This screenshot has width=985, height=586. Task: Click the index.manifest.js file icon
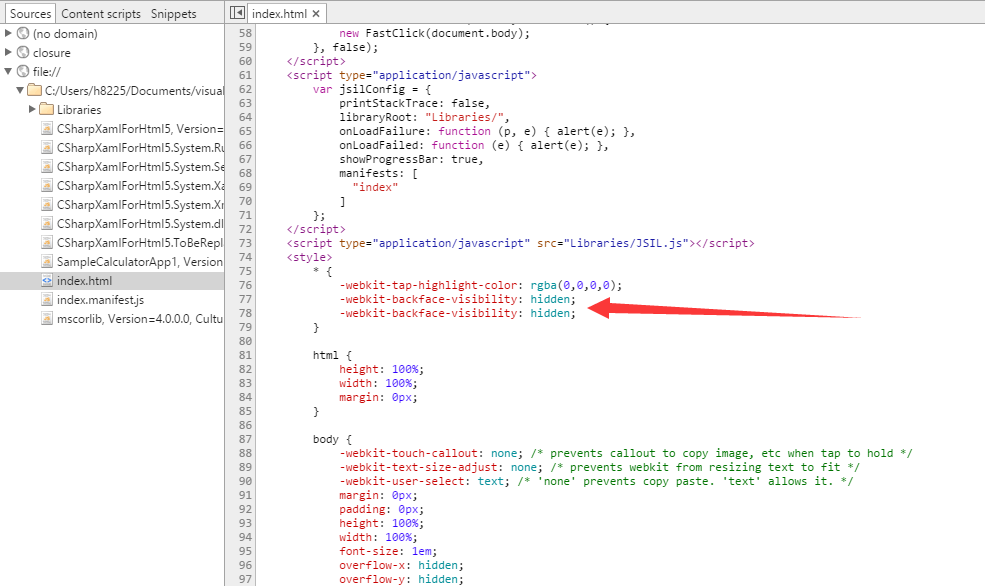[x=47, y=300]
